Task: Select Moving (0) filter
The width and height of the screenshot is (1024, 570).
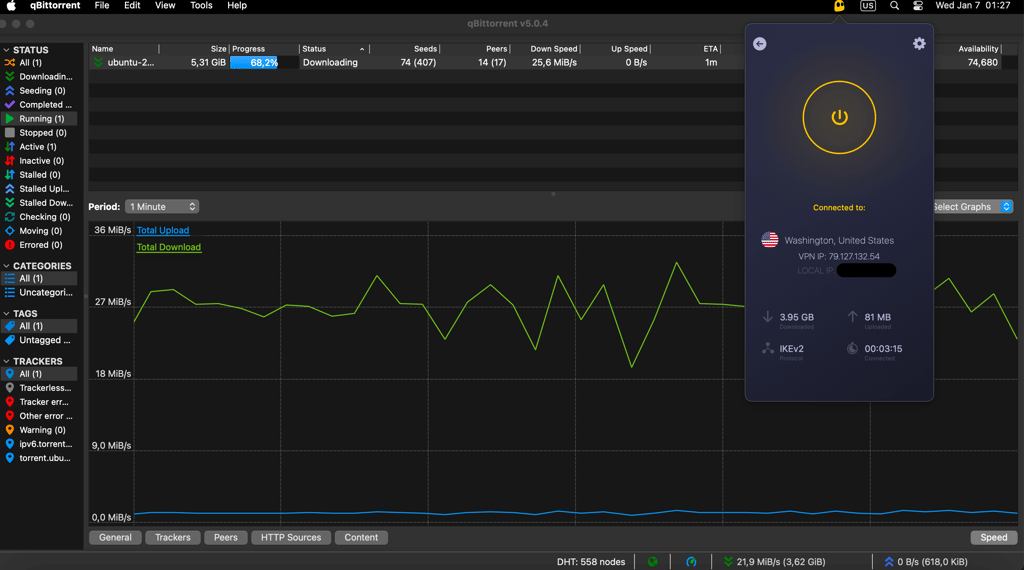Action: (x=39, y=231)
